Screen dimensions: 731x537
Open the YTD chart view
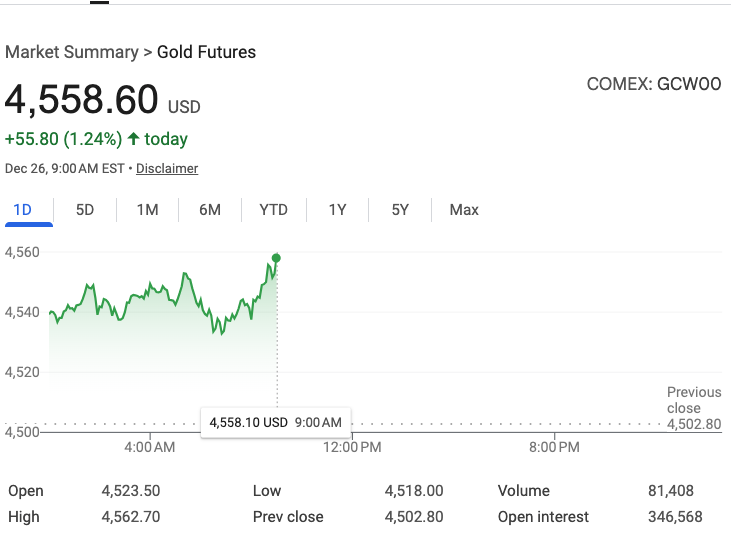pos(273,210)
